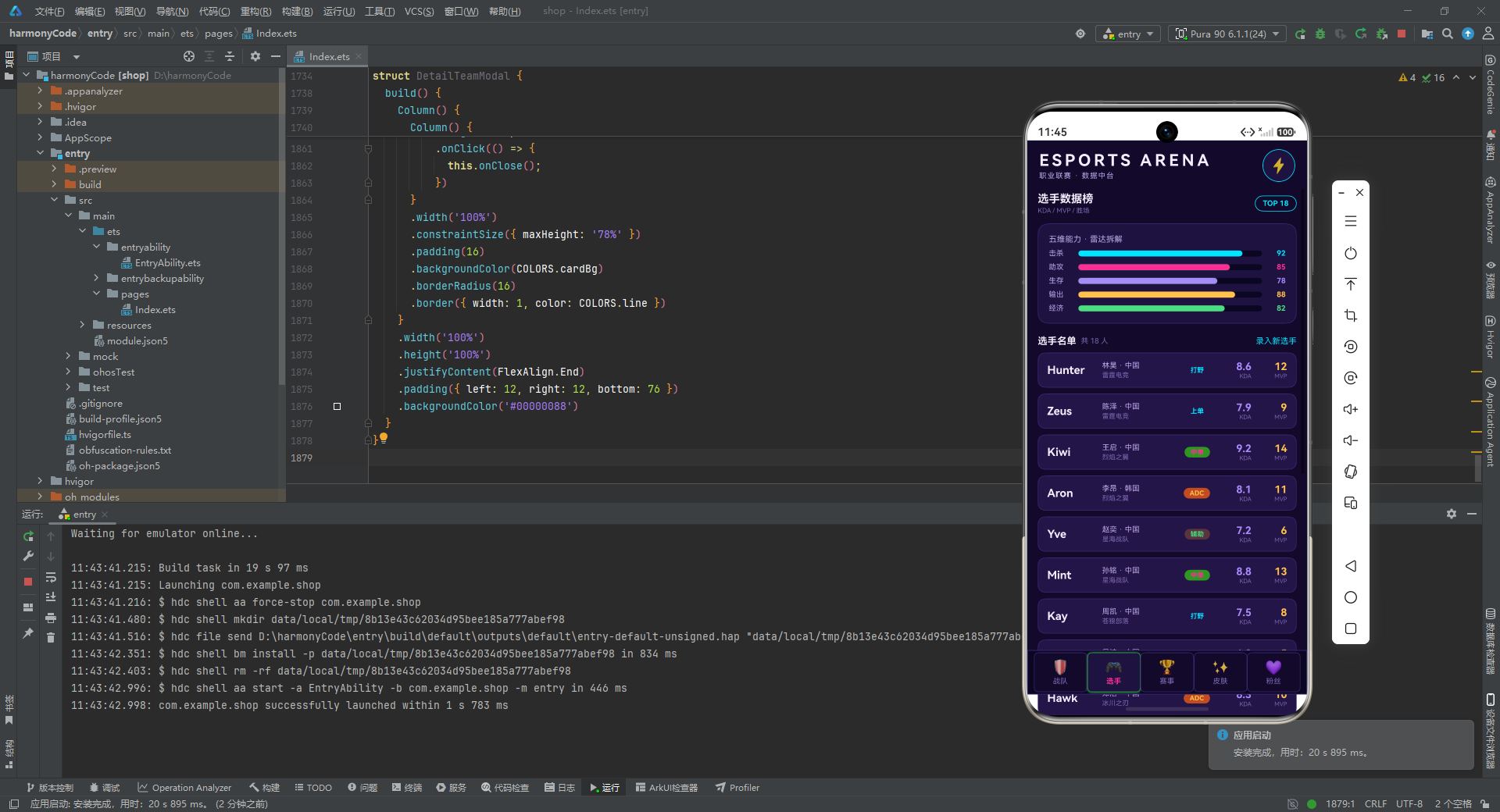Open CodeGenie panel from the right sidebar

pyautogui.click(x=1491, y=86)
